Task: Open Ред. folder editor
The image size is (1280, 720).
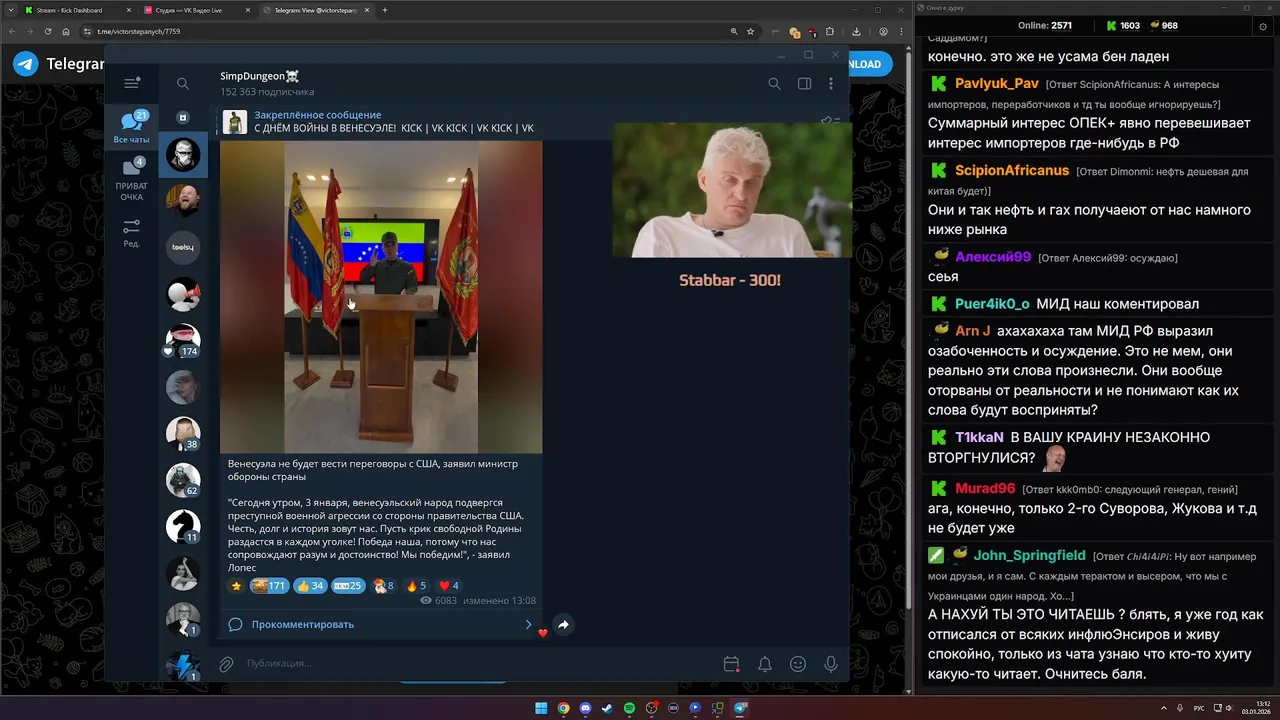Action: point(131,233)
